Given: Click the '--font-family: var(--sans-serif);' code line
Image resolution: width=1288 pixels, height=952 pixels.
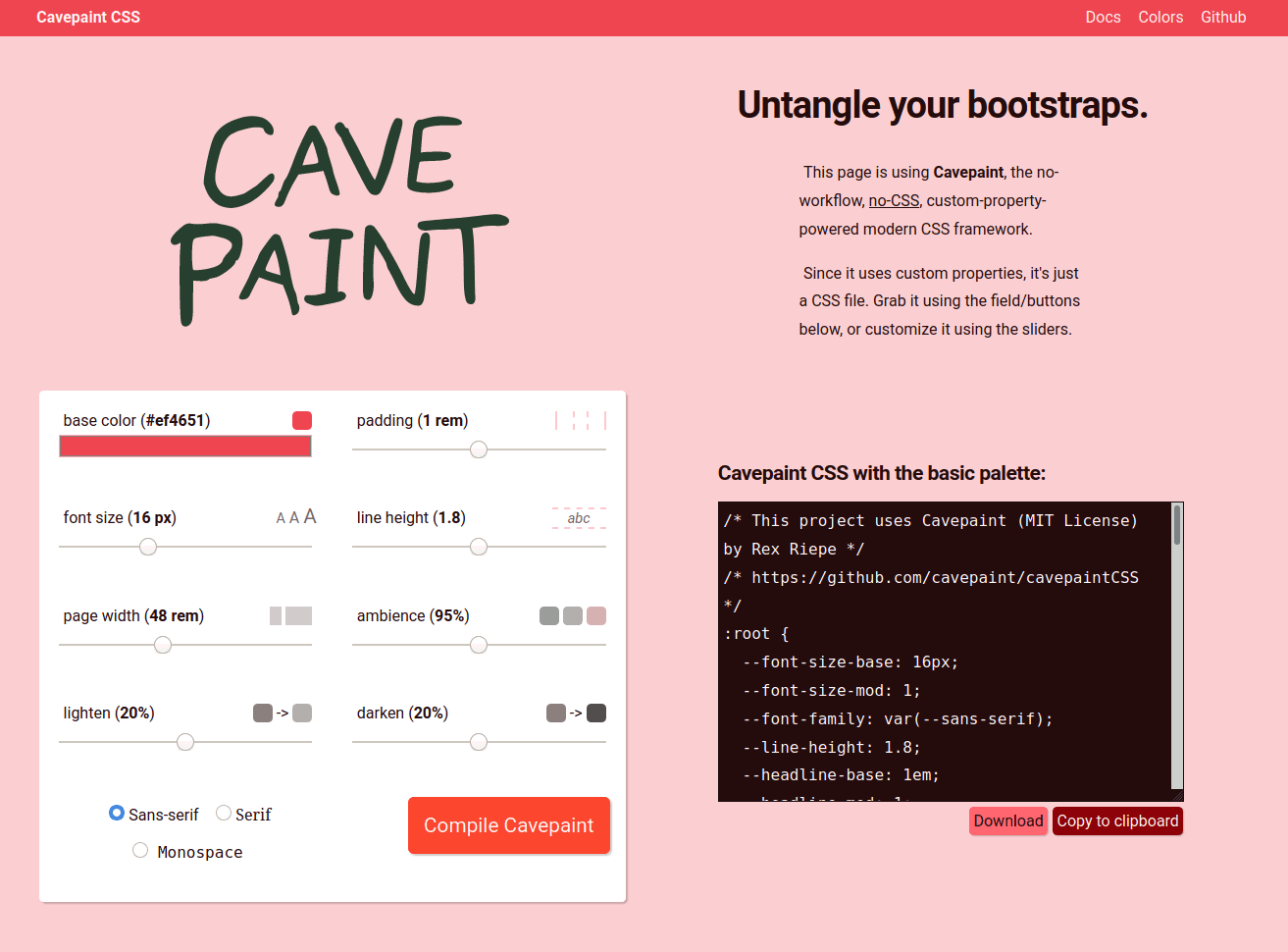Looking at the screenshot, I should click(898, 718).
